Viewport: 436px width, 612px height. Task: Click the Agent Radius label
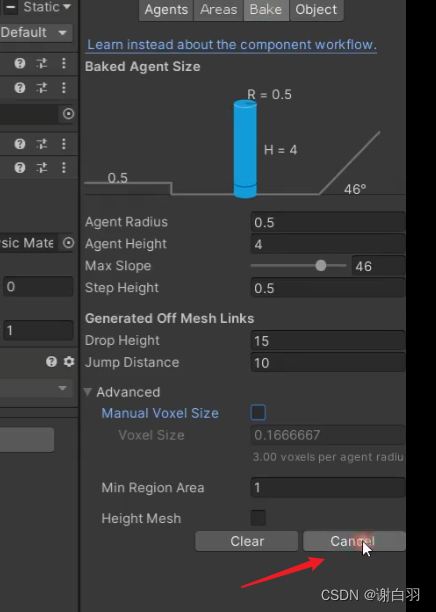pos(126,222)
